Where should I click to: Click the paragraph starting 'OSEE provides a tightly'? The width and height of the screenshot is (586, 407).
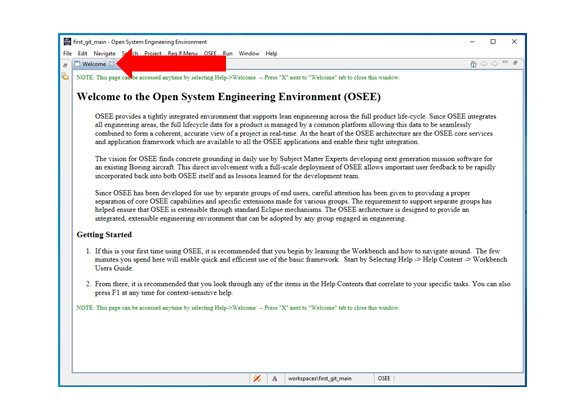[296, 129]
